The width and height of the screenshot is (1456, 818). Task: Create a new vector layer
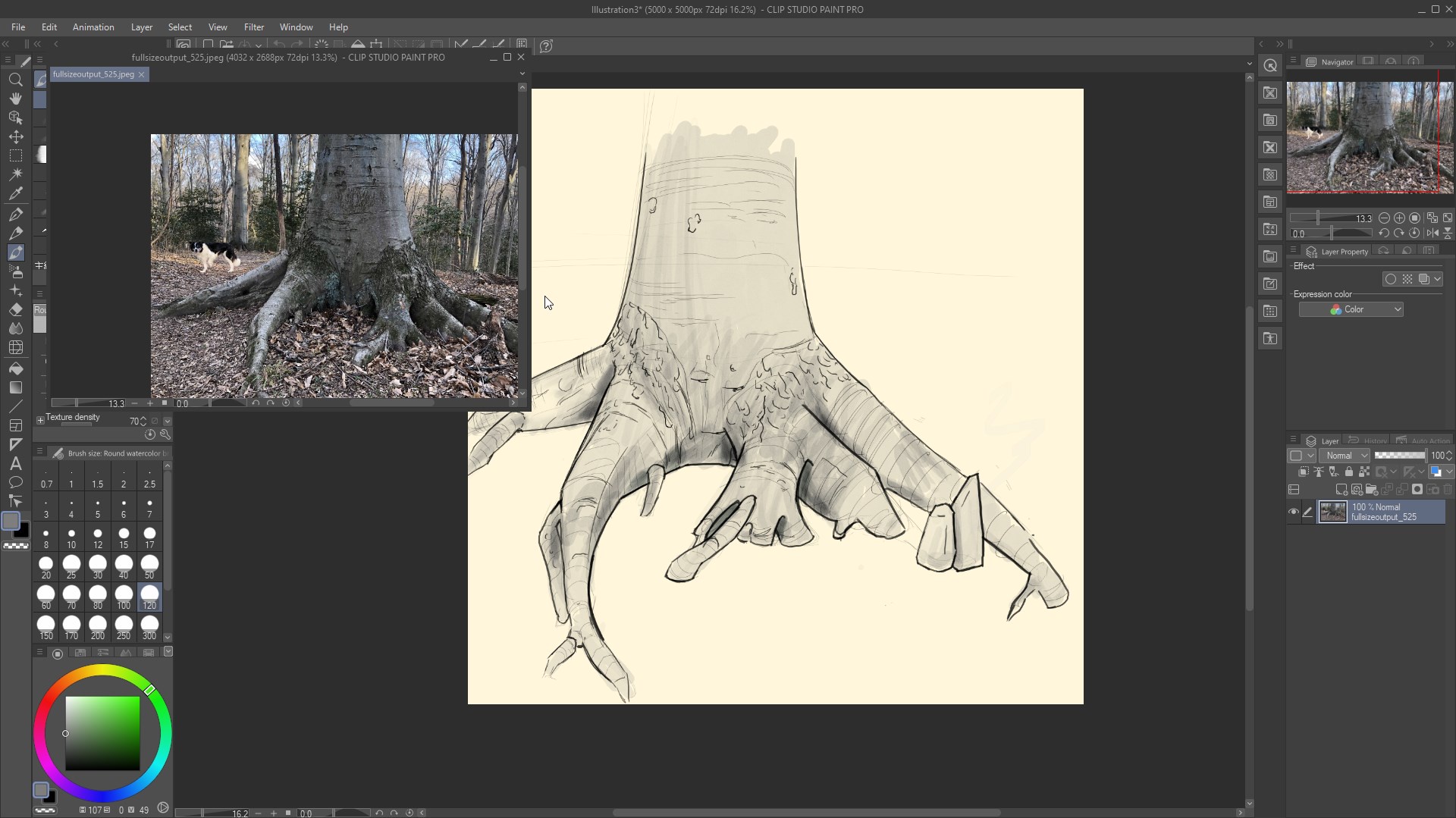(1356, 490)
